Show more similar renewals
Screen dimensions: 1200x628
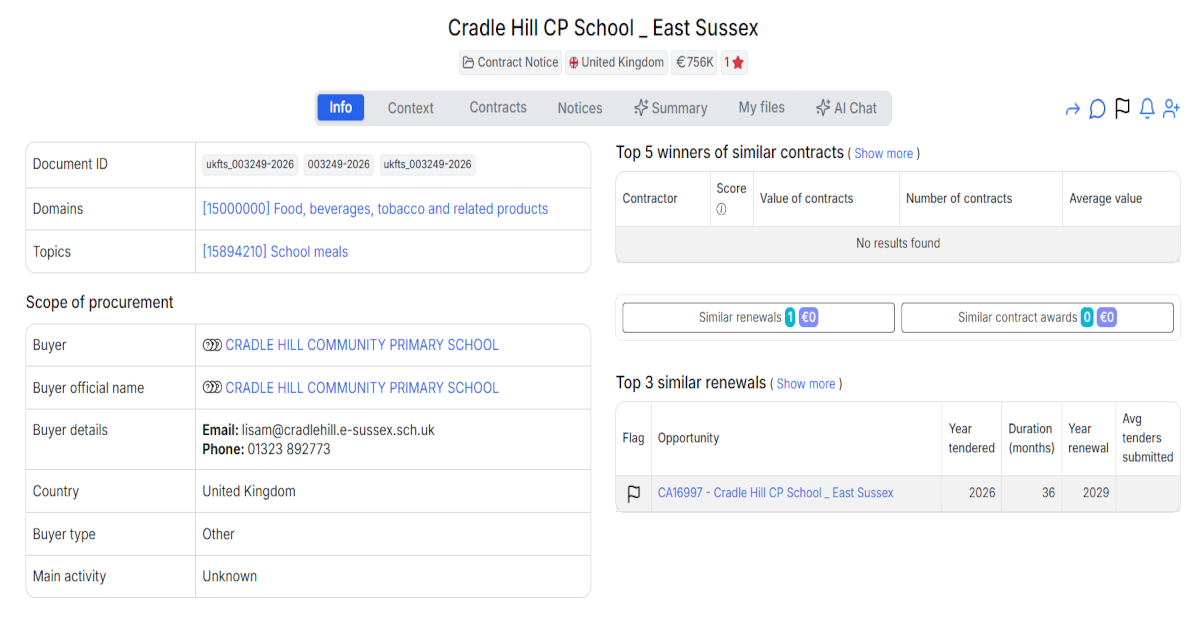[806, 383]
